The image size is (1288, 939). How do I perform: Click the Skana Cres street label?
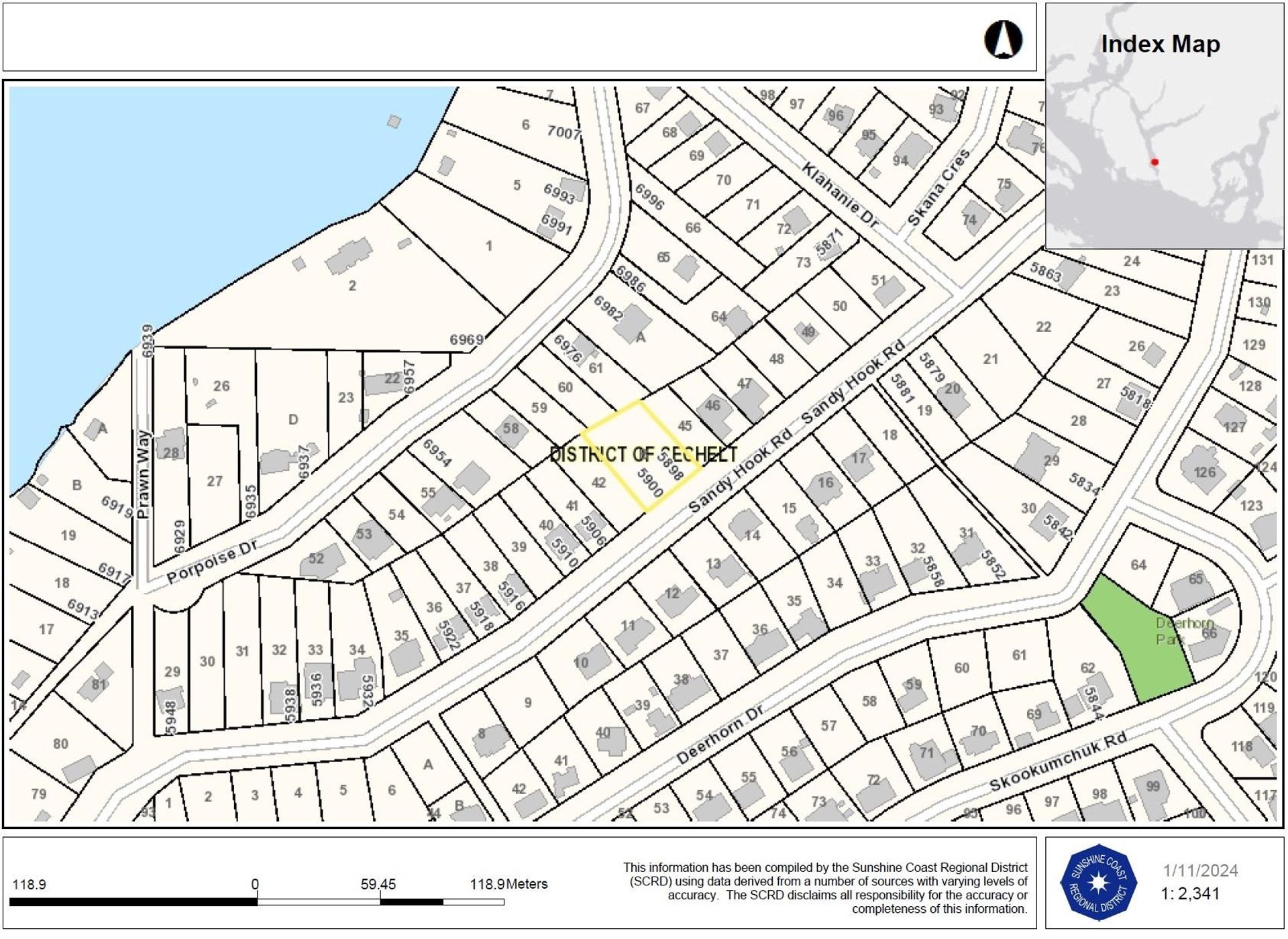(x=938, y=188)
